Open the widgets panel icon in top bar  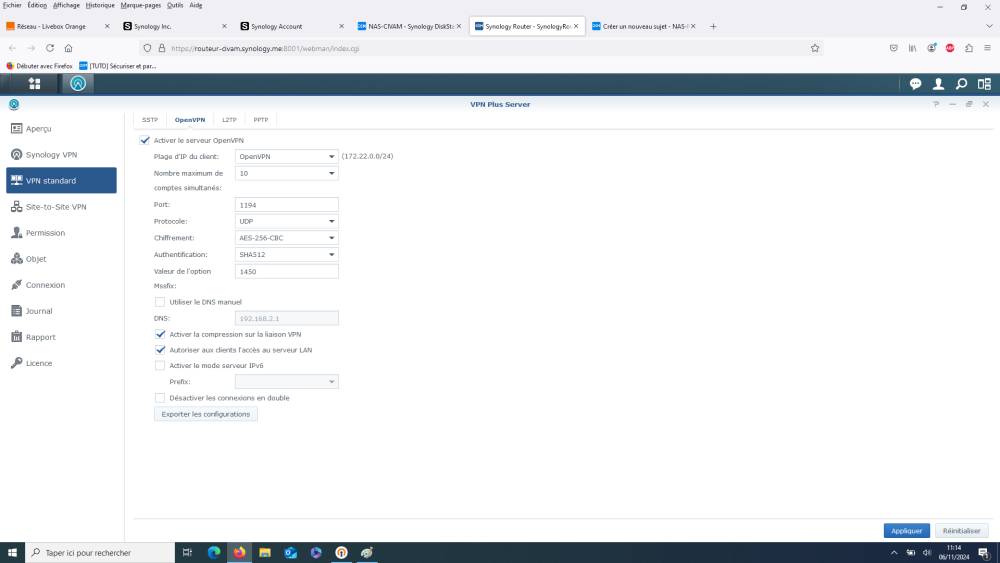(x=984, y=84)
